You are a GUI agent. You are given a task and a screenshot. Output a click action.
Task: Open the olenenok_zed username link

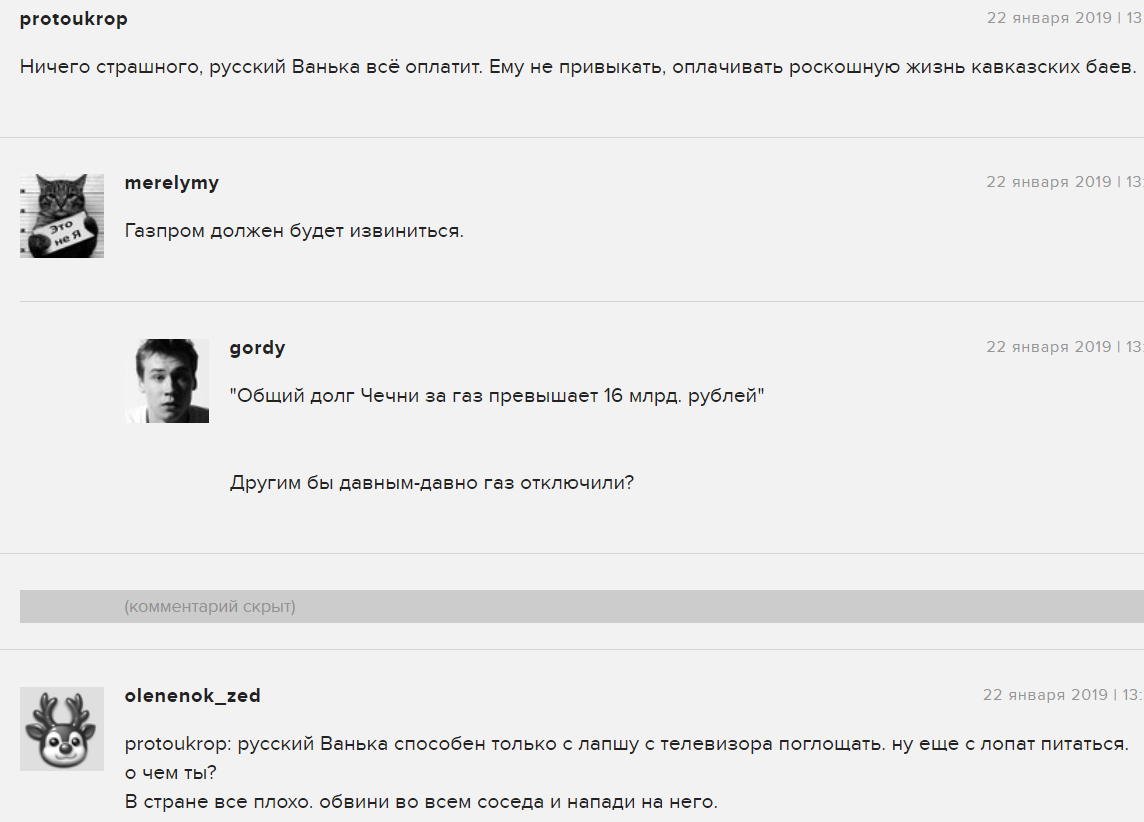pos(193,696)
